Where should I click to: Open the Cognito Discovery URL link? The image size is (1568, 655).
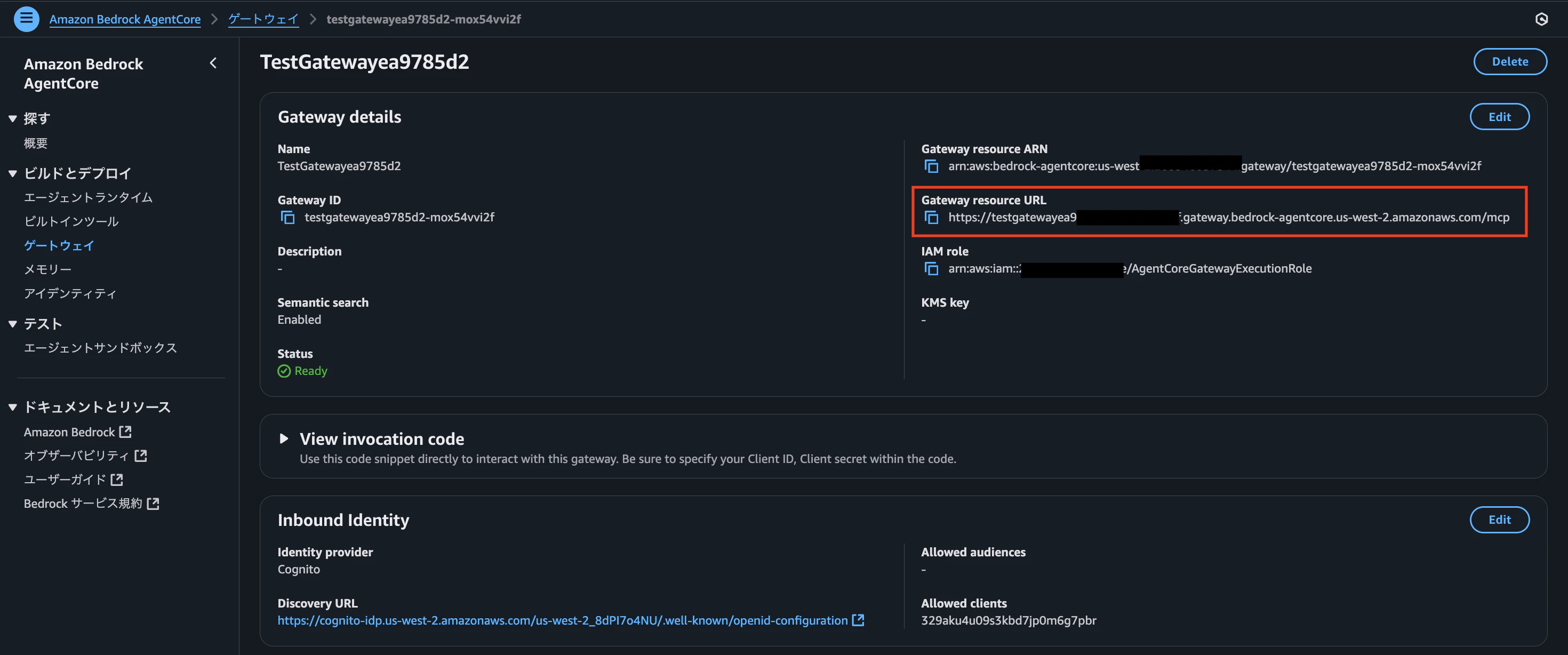(562, 620)
